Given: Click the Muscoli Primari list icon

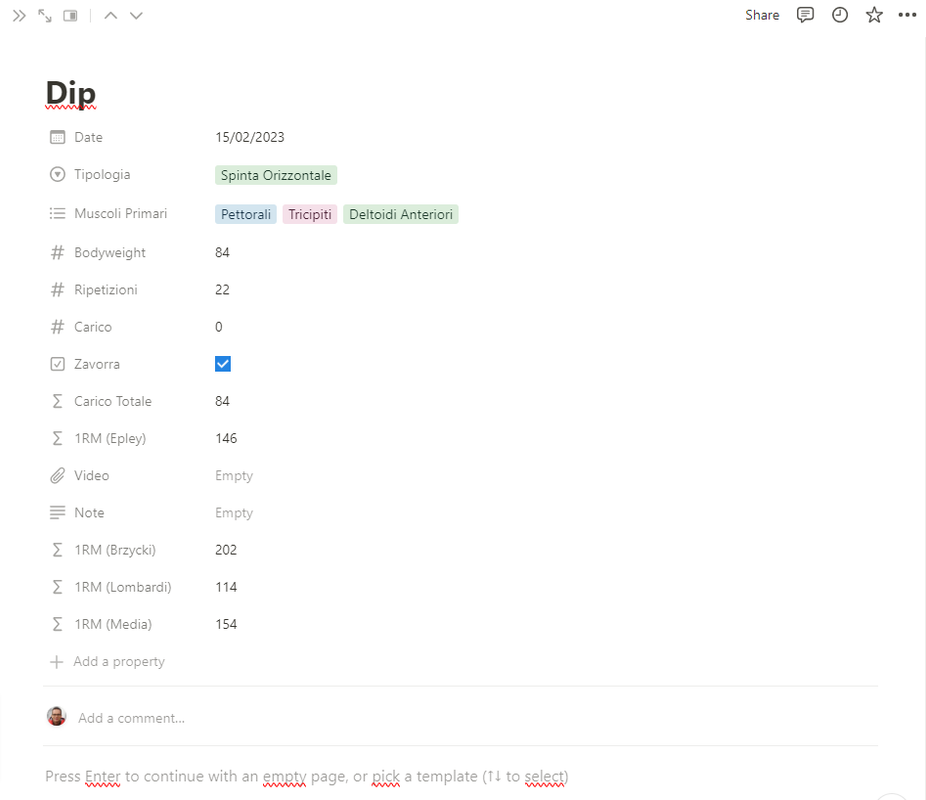Looking at the screenshot, I should point(57,213).
